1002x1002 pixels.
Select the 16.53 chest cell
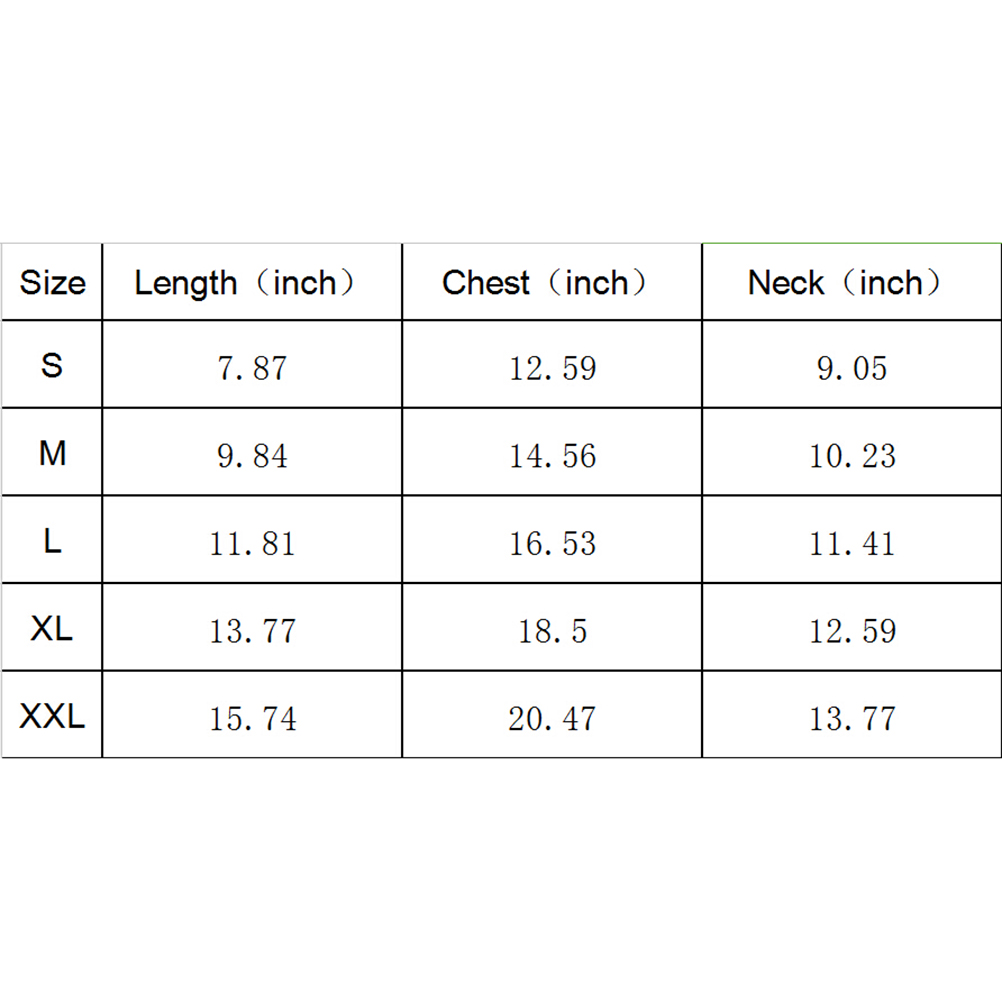point(552,543)
